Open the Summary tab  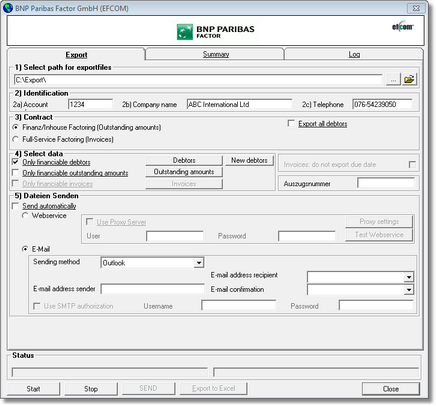pyautogui.click(x=216, y=54)
